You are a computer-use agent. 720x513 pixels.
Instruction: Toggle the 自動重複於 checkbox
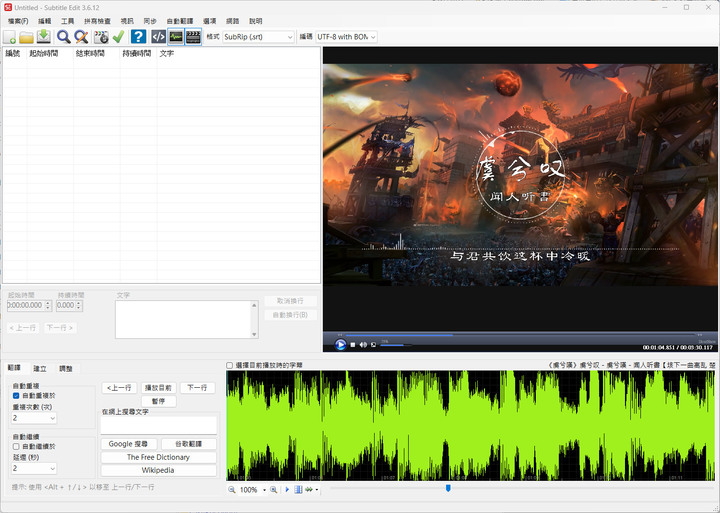pos(16,395)
